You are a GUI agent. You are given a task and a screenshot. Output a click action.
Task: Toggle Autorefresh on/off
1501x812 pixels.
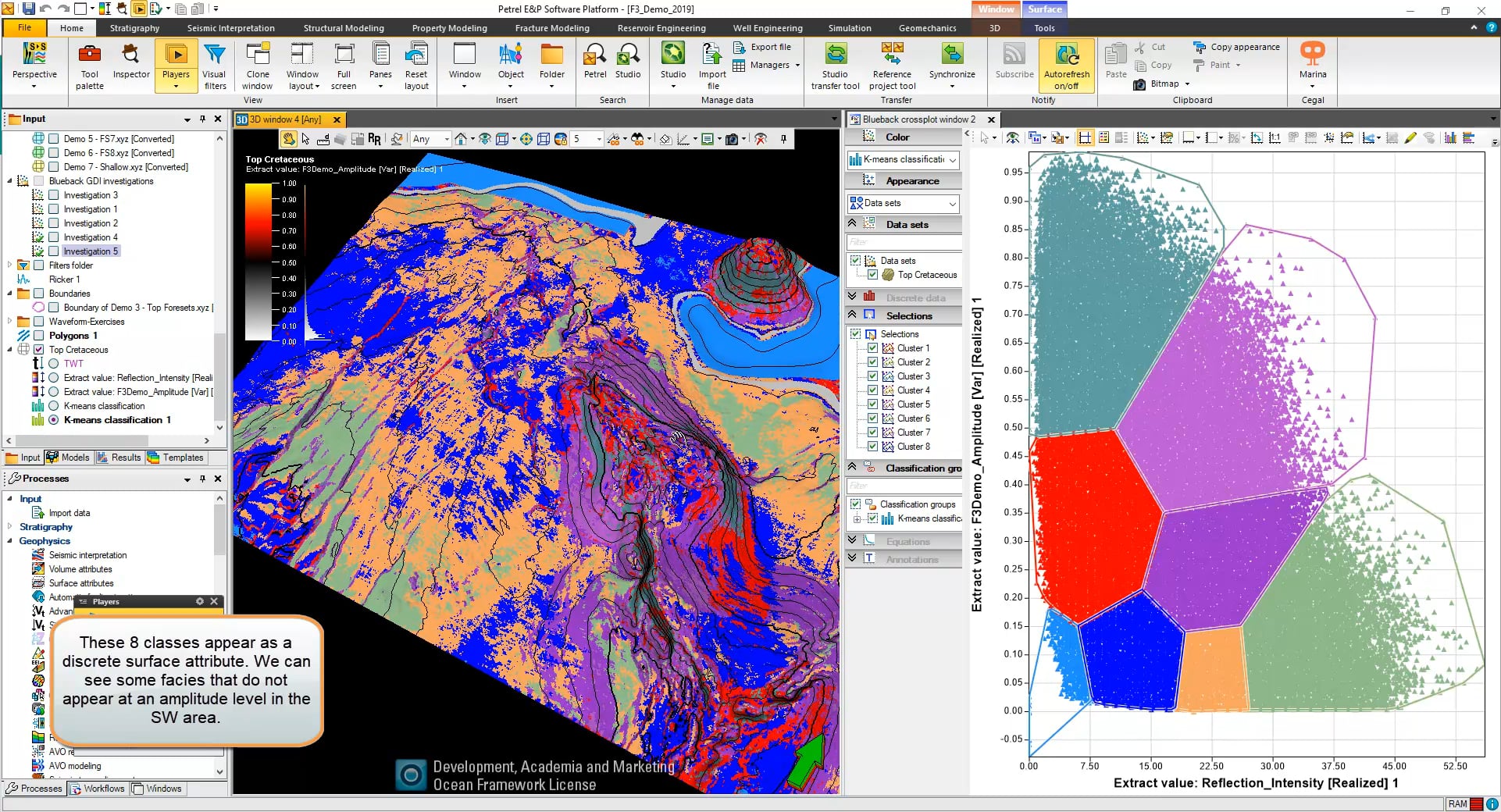pos(1066,65)
